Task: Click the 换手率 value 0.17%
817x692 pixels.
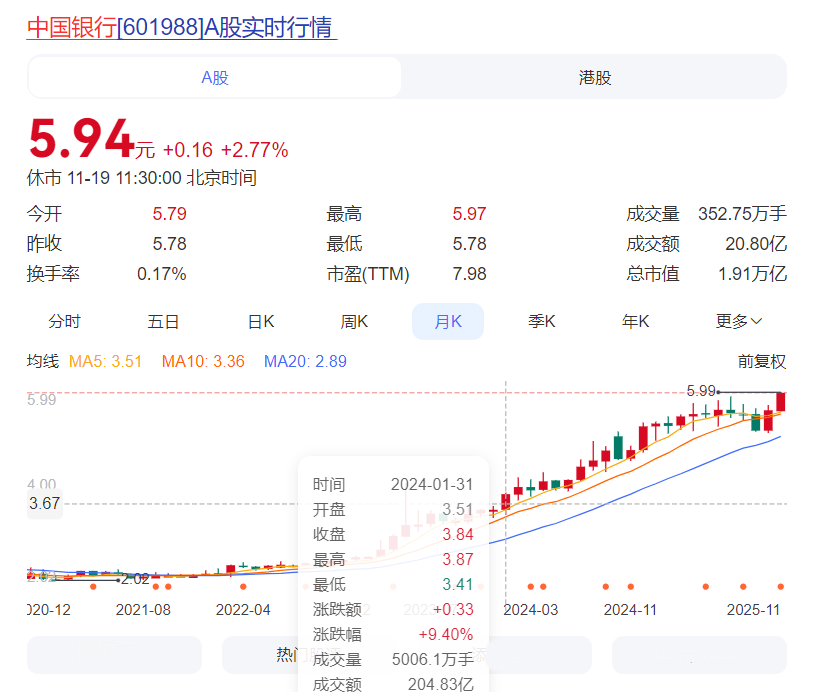Action: [x=162, y=274]
